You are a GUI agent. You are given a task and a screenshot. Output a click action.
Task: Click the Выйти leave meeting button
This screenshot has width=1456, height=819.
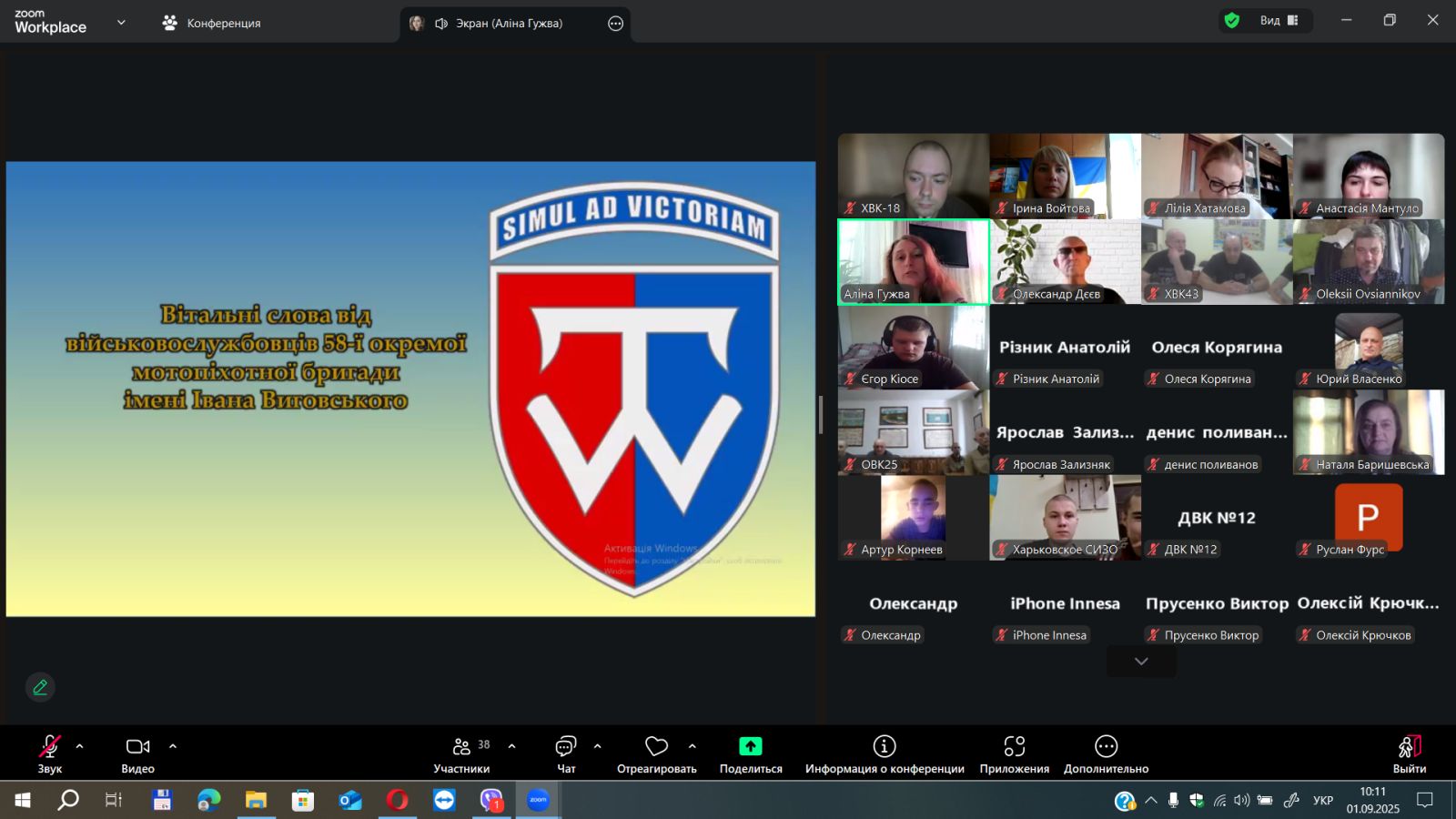(1409, 753)
